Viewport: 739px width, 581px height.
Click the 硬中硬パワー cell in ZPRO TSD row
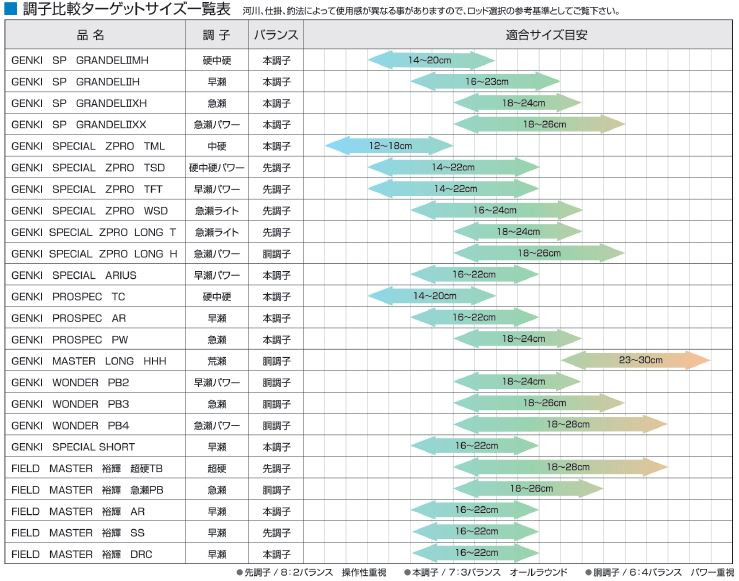point(217,168)
